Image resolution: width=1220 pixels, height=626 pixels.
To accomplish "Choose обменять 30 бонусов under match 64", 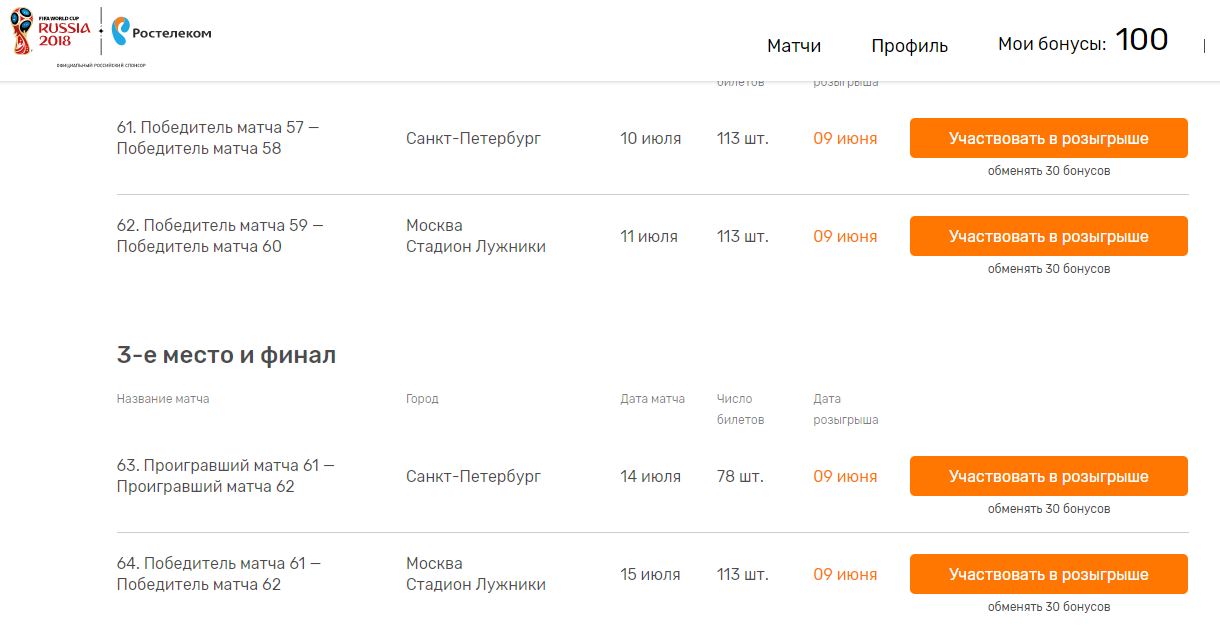I will [1048, 607].
